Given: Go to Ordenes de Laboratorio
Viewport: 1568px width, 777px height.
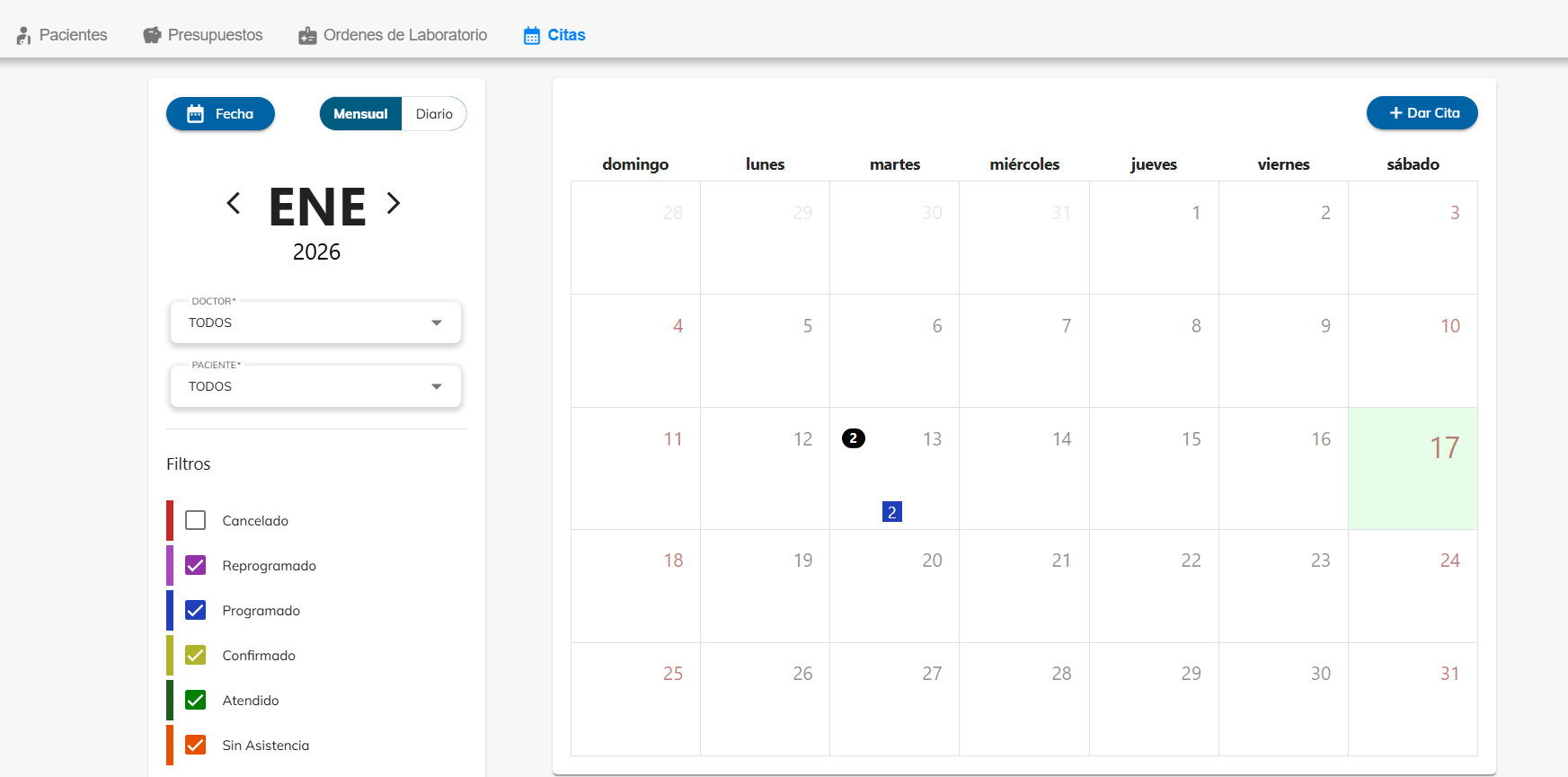Looking at the screenshot, I should point(393,35).
